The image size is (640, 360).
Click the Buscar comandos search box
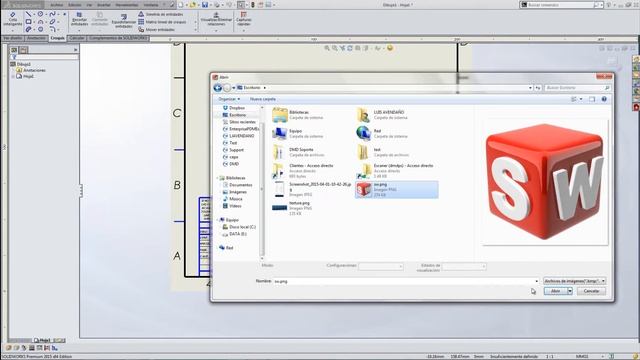tap(561, 5)
